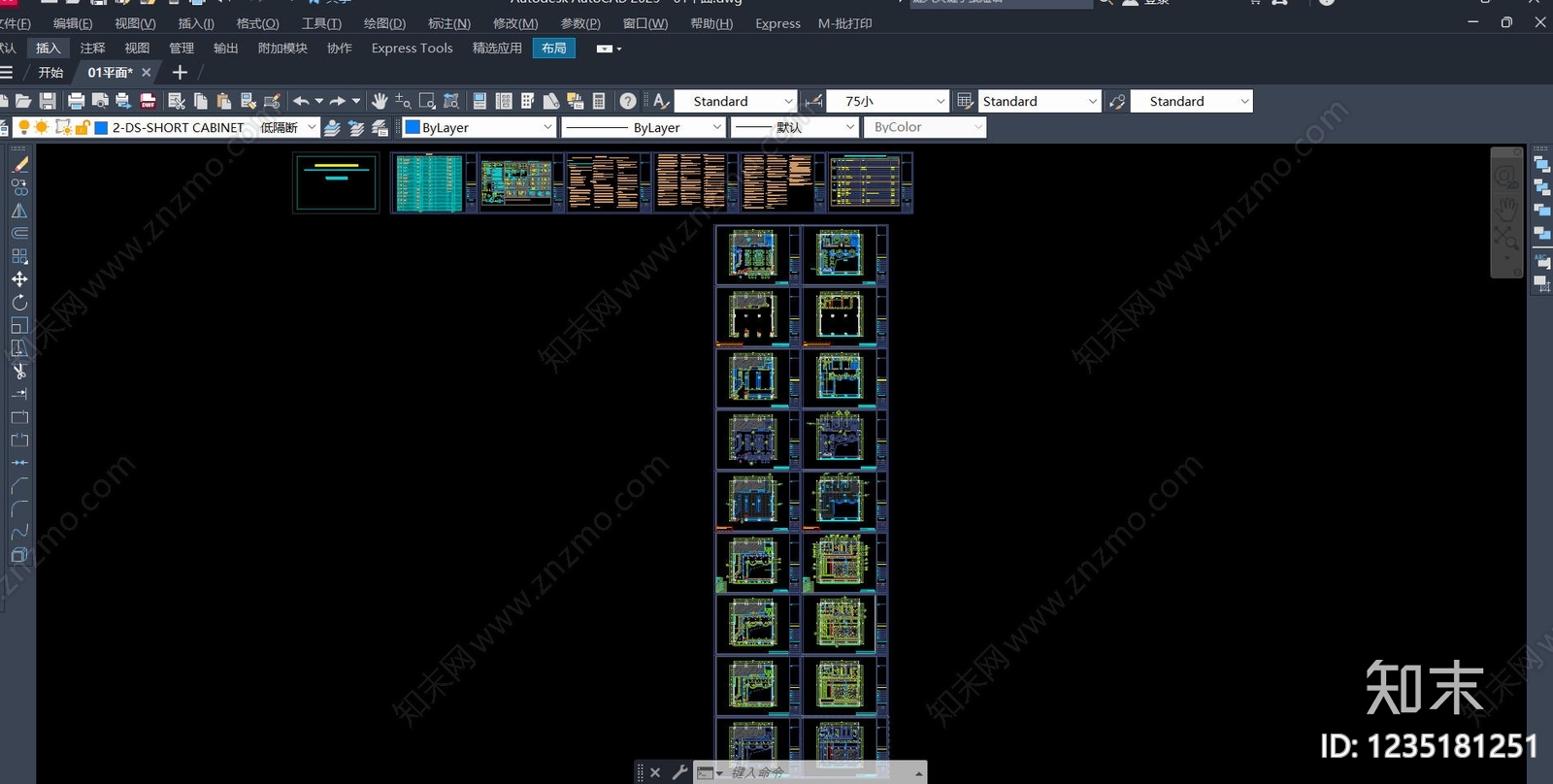
Task: Open the lineweight 默认 dropdown
Action: pos(795,127)
